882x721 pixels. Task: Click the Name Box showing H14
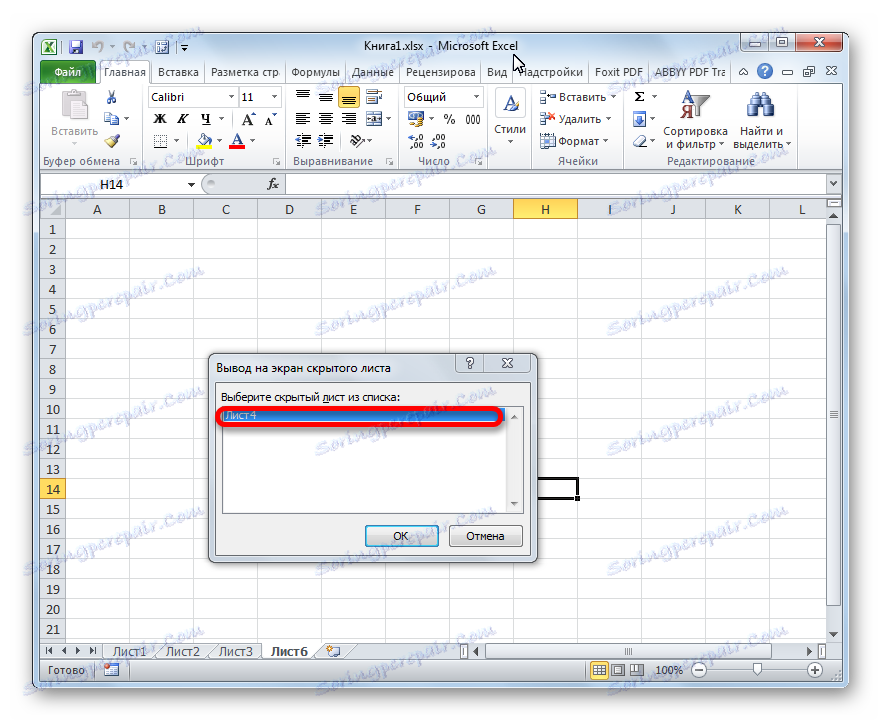click(x=111, y=184)
